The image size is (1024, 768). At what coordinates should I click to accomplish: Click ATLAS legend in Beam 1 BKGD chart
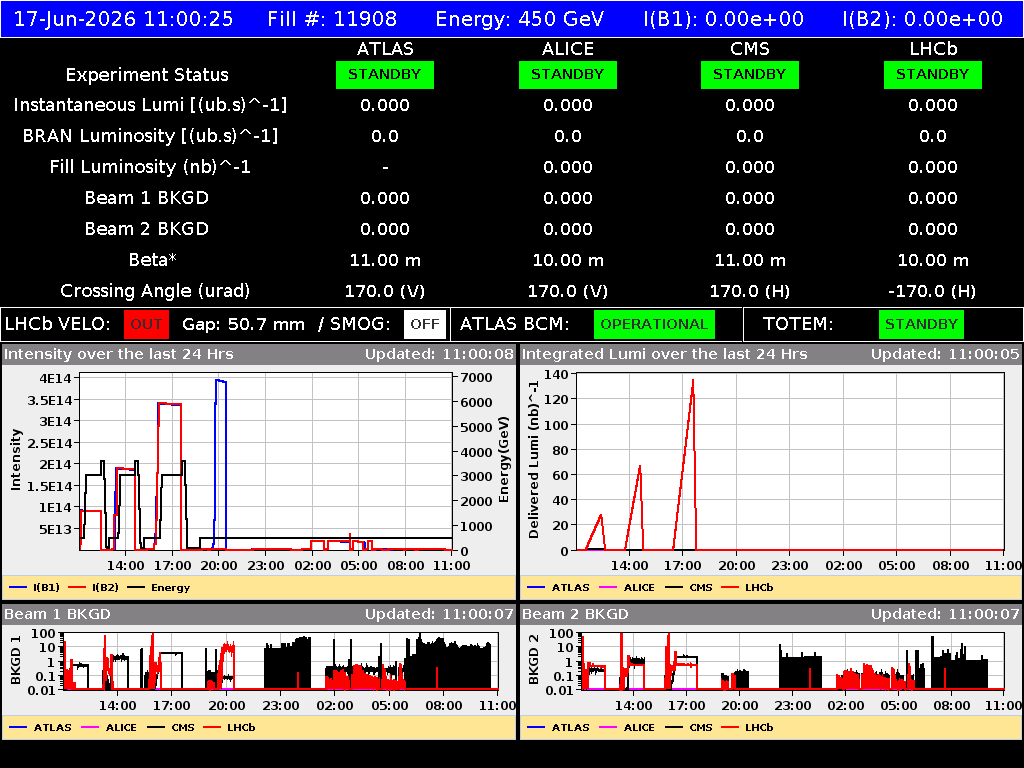[x=40, y=727]
